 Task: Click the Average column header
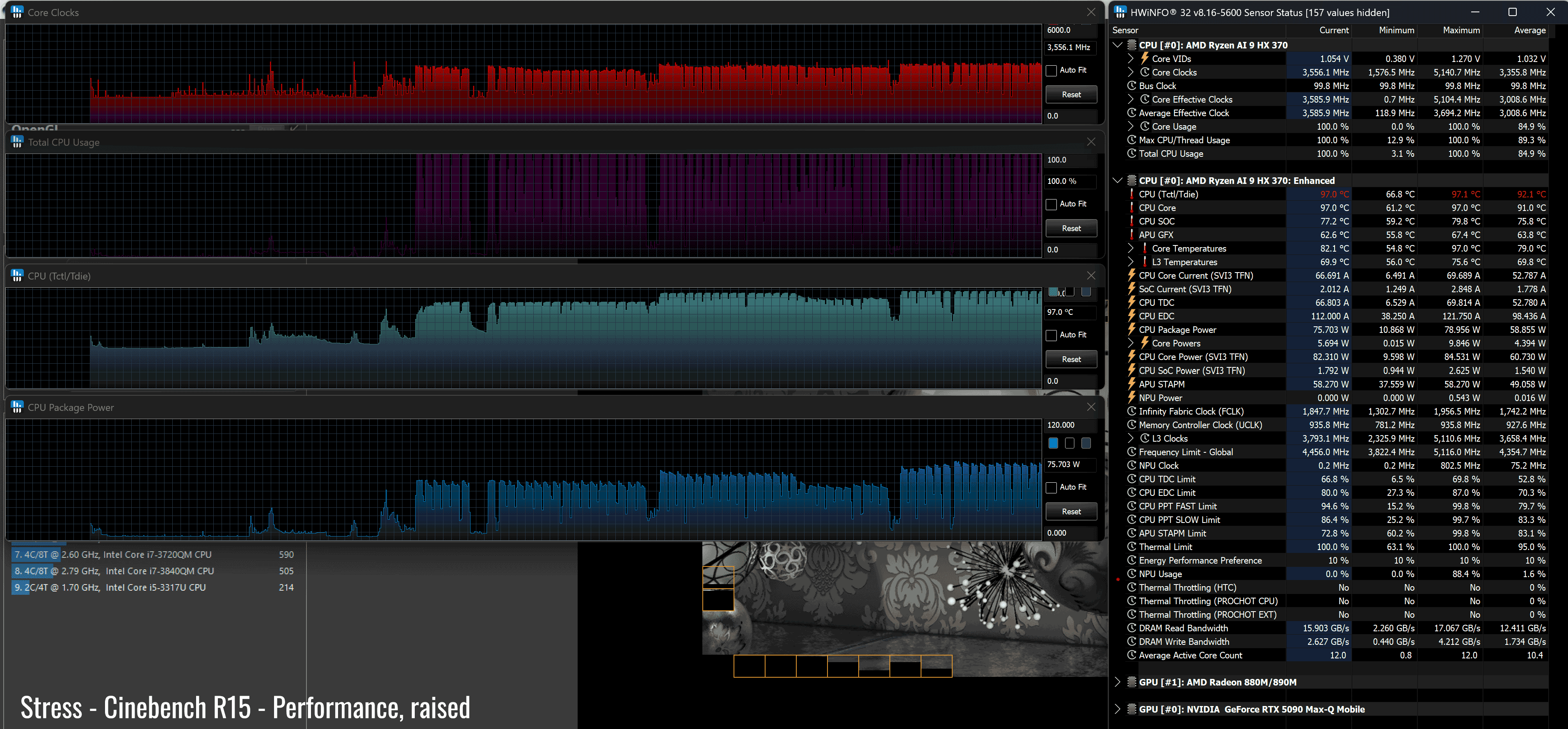tap(1529, 30)
